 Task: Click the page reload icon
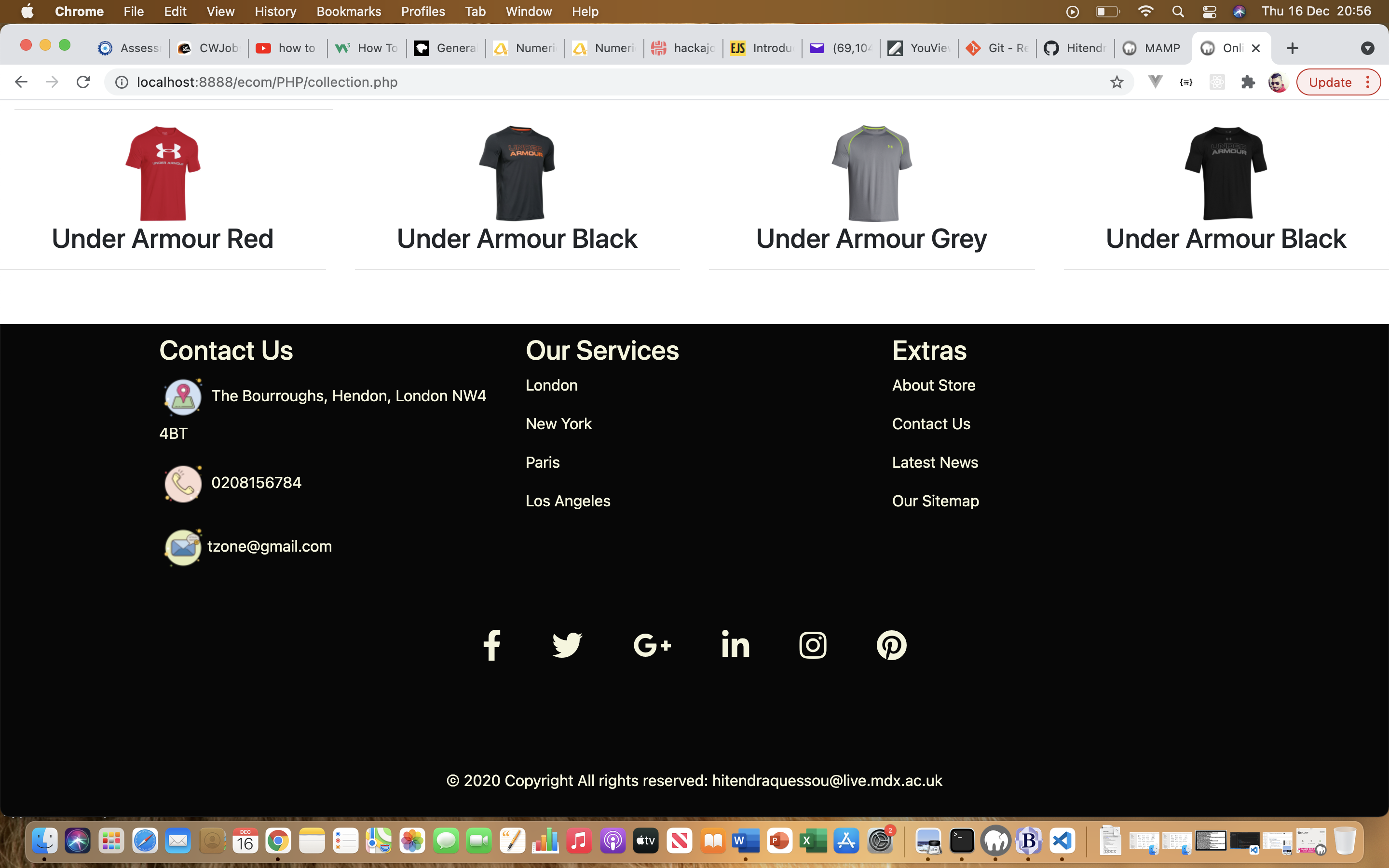pyautogui.click(x=83, y=81)
